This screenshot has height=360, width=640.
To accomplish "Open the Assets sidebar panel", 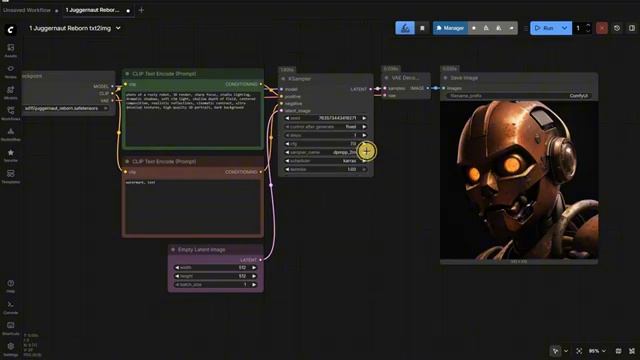I will coord(11,51).
